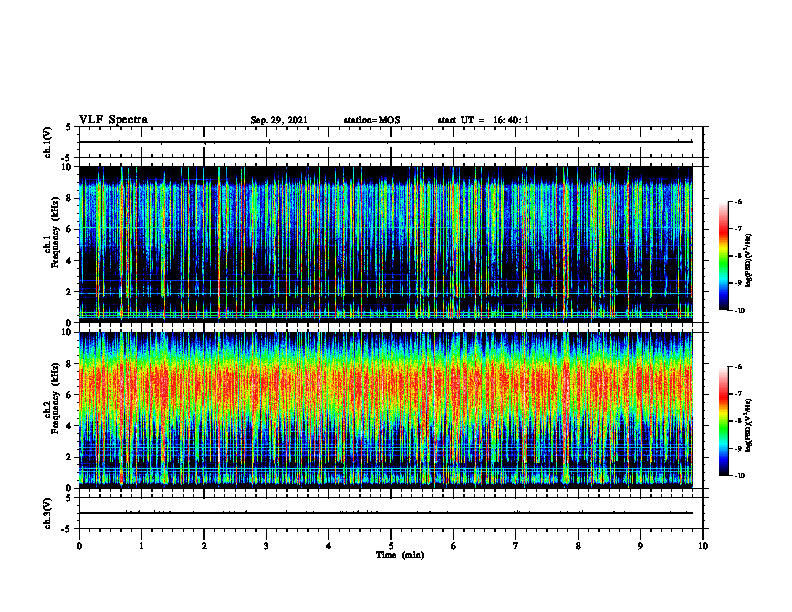This screenshot has width=792, height=612.
Task: Click the '-10' tick on ch.2 color bar
Action: pos(738,475)
